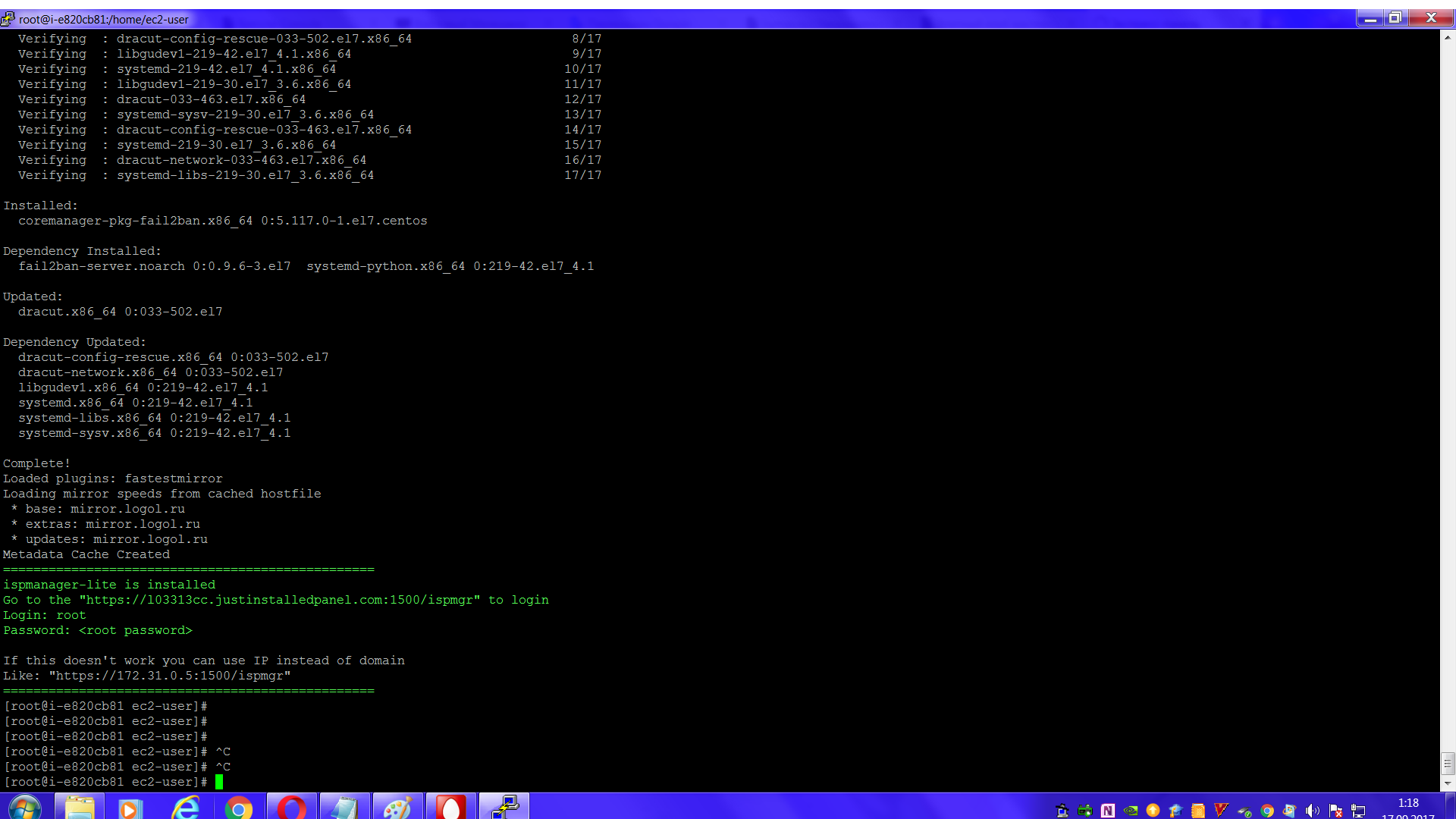Click the terminal scrollbar down arrow
Image resolution: width=1456 pixels, height=819 pixels.
point(1447,783)
